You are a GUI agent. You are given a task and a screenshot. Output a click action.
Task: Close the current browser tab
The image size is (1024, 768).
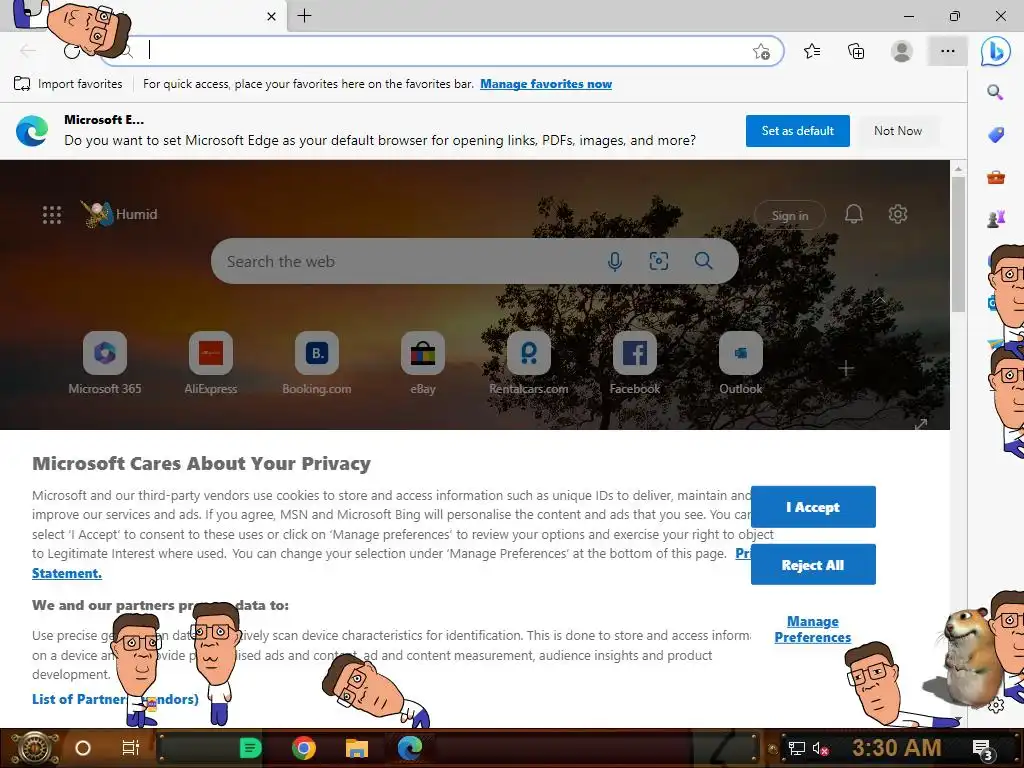tap(272, 16)
